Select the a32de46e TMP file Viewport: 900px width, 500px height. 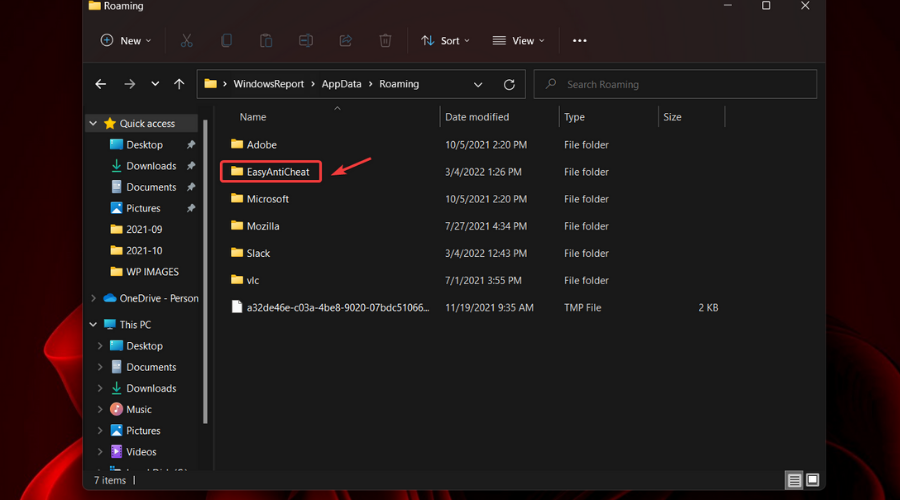330,308
